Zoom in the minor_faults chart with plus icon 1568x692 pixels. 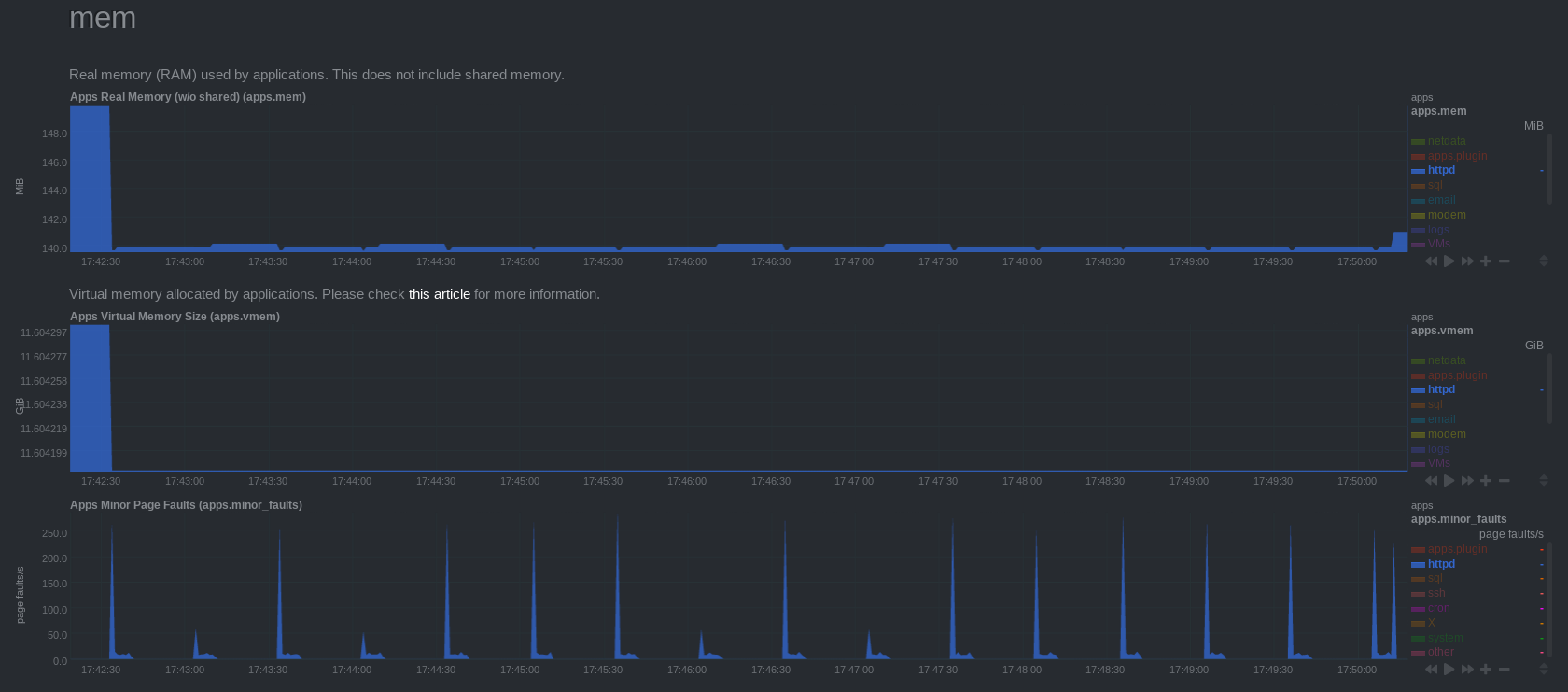tap(1486, 670)
